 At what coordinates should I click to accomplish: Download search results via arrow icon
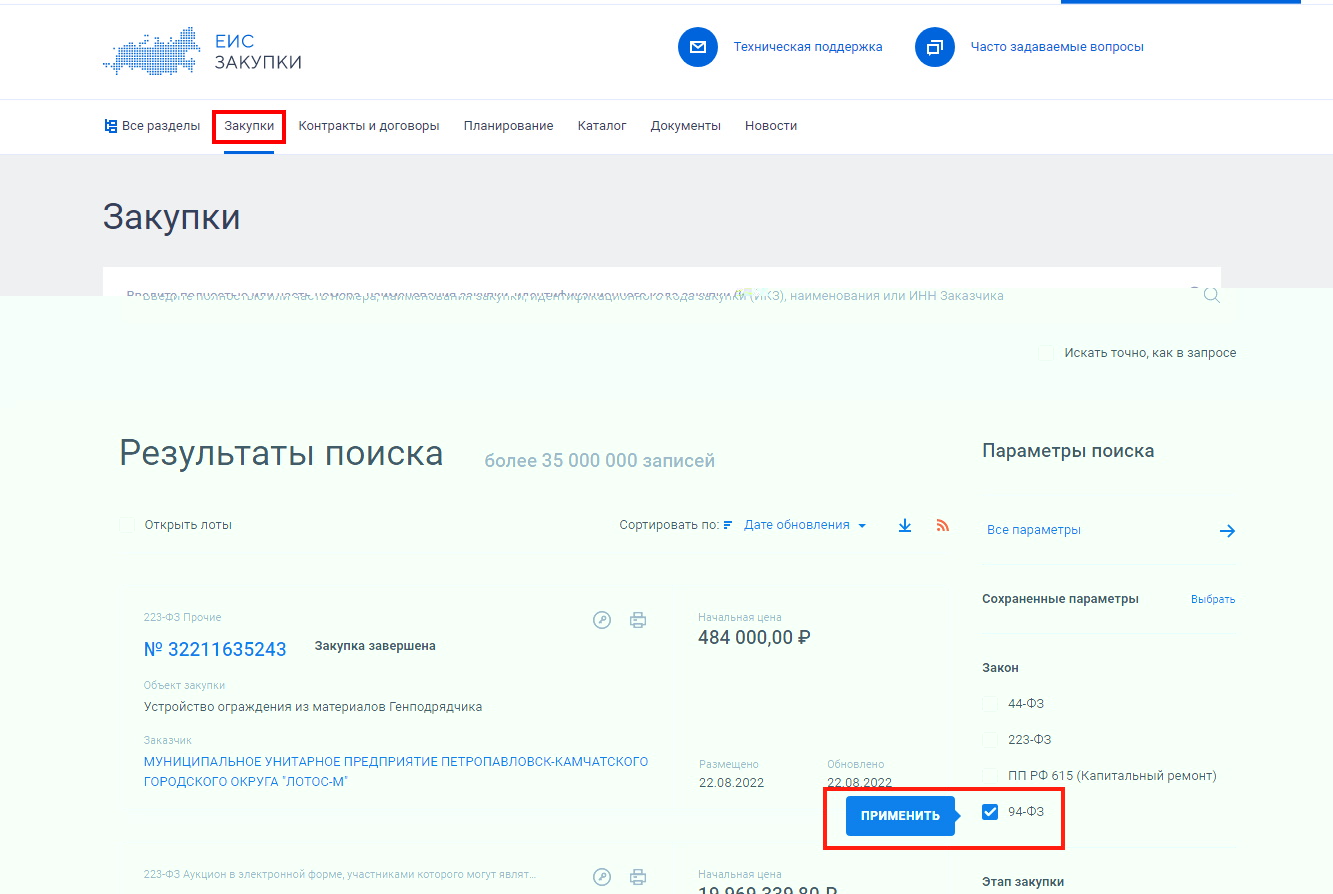[905, 525]
